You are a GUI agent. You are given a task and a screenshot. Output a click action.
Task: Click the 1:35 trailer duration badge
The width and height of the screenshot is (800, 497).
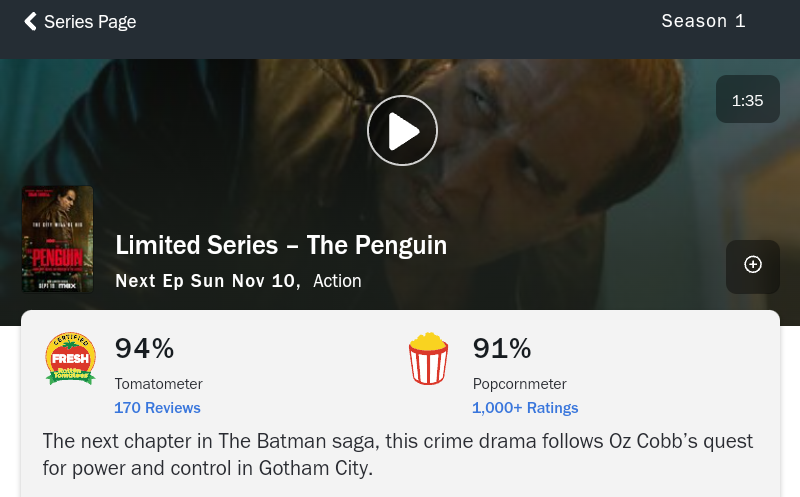coord(747,100)
